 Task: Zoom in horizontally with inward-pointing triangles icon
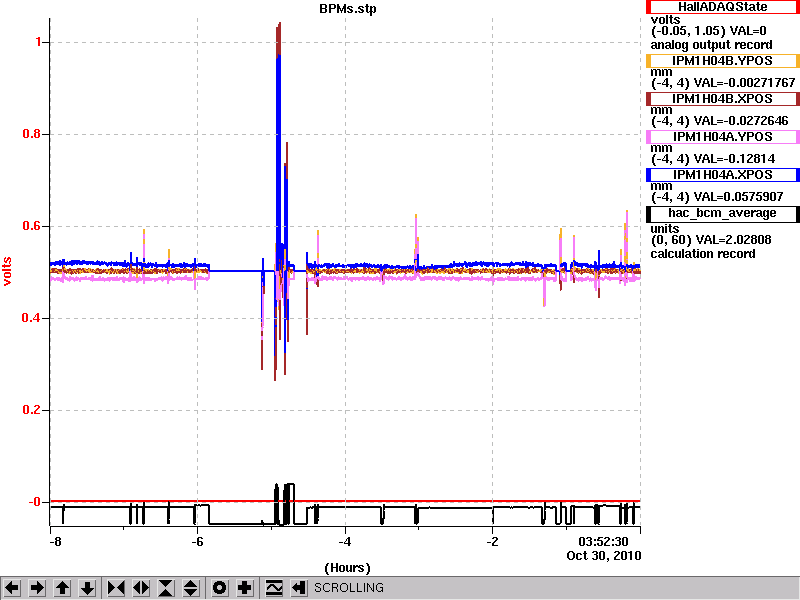[x=116, y=588]
